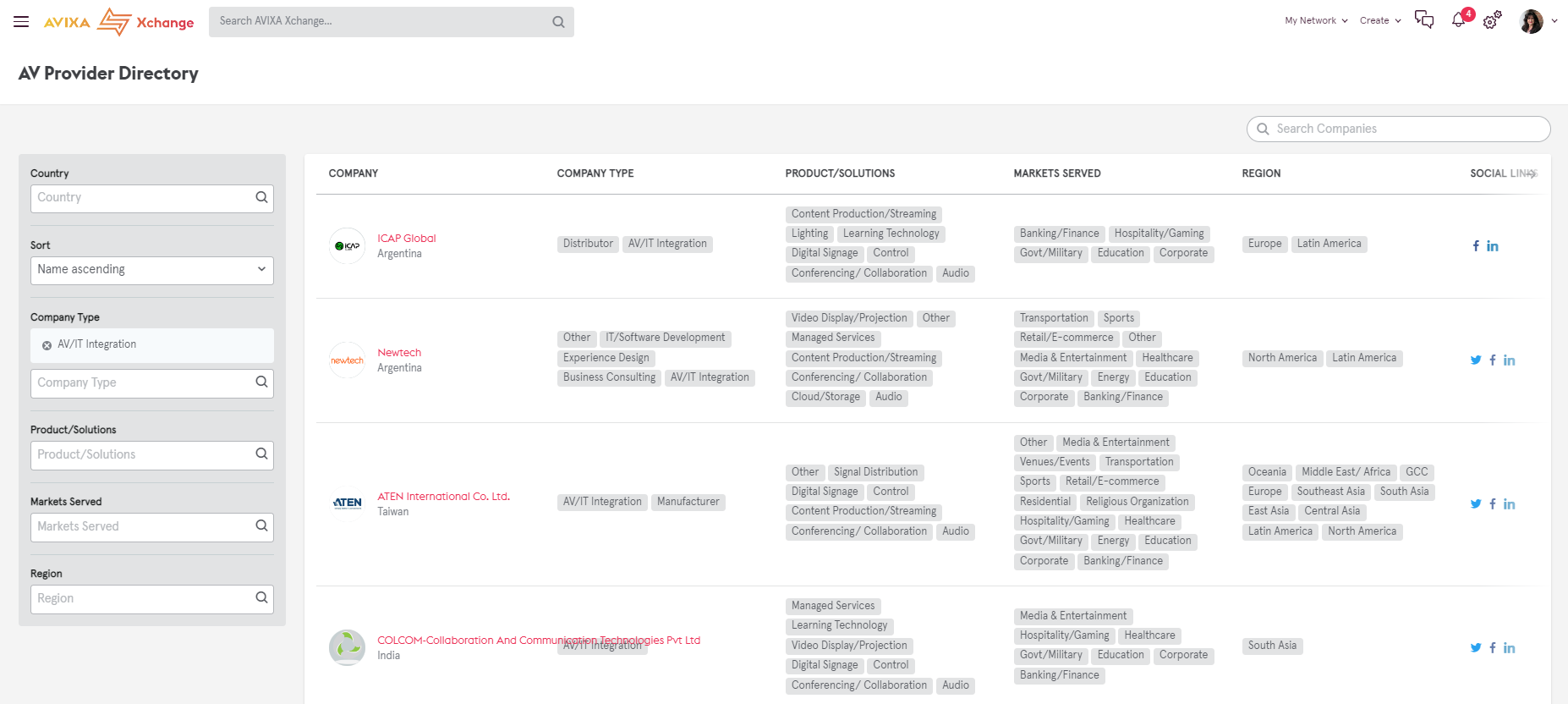The height and width of the screenshot is (704, 1568).
Task: Click the PRODUCT/SOLUTIONS column header
Action: (840, 173)
